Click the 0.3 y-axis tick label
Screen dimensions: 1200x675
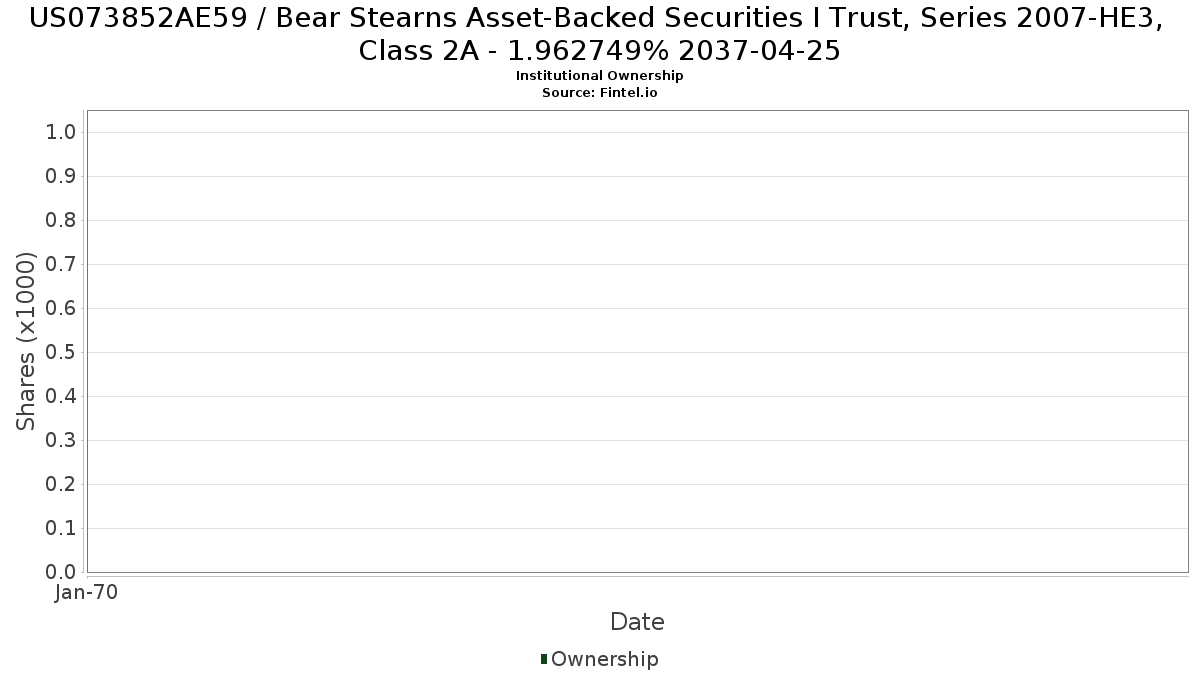(61, 440)
